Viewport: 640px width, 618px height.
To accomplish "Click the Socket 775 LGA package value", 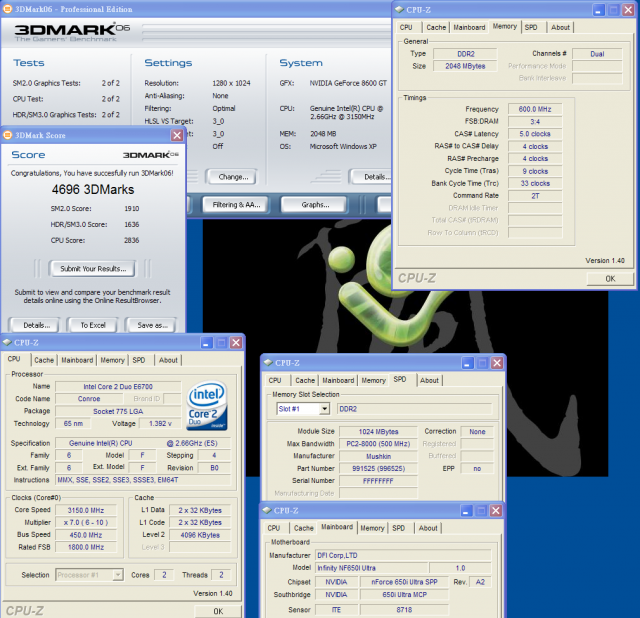I will coord(118,411).
